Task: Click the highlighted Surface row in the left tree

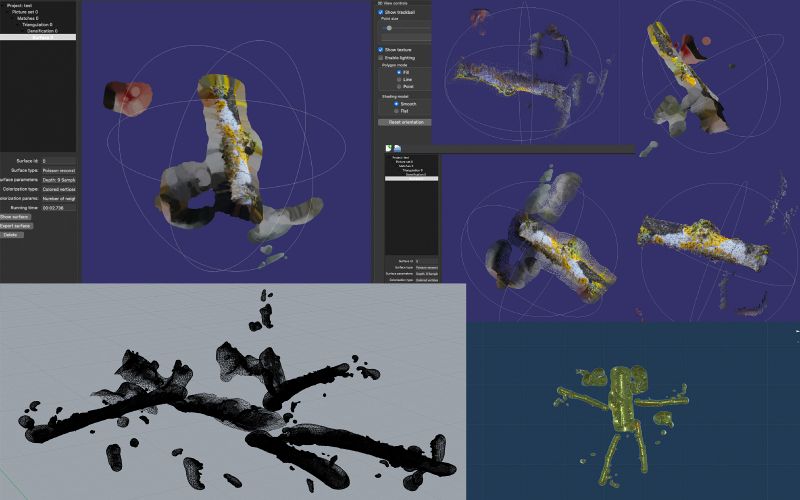Action: [x=38, y=37]
